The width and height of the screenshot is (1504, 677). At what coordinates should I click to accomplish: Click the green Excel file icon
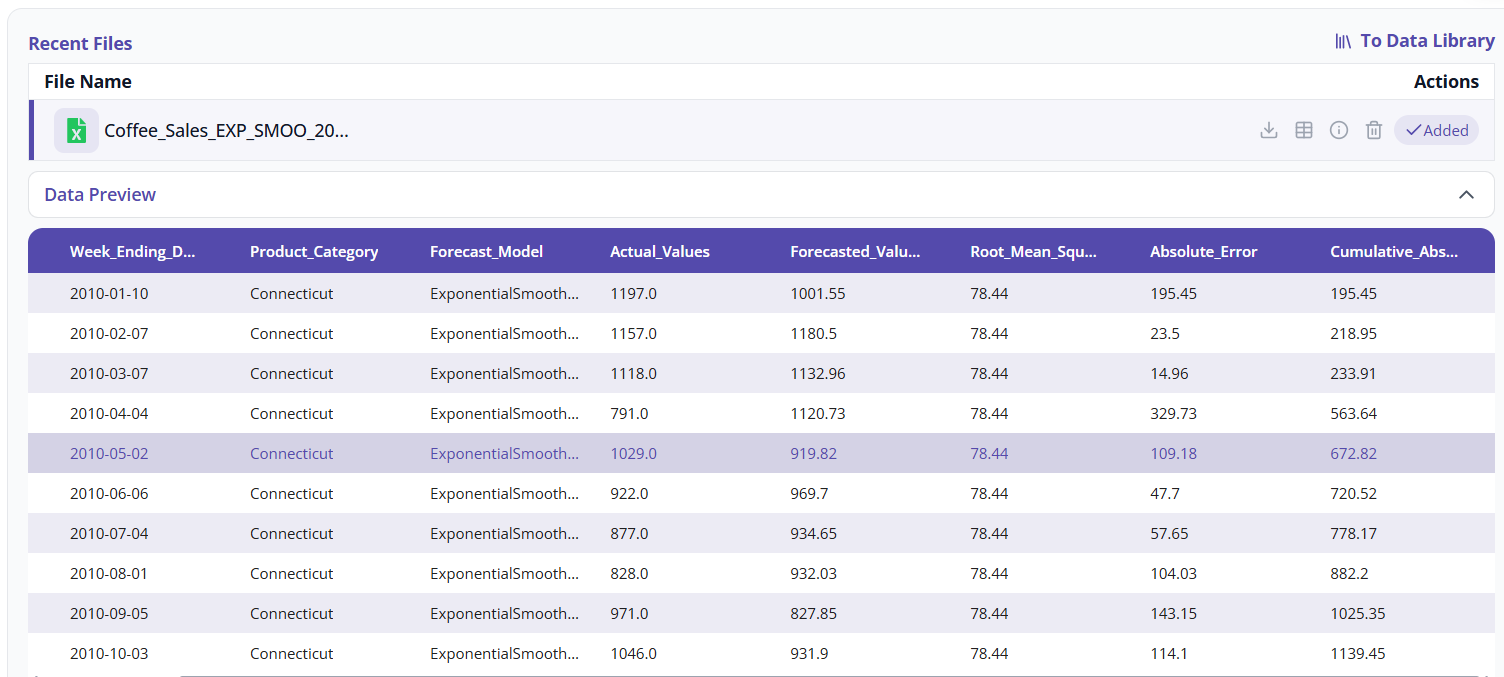(x=75, y=129)
